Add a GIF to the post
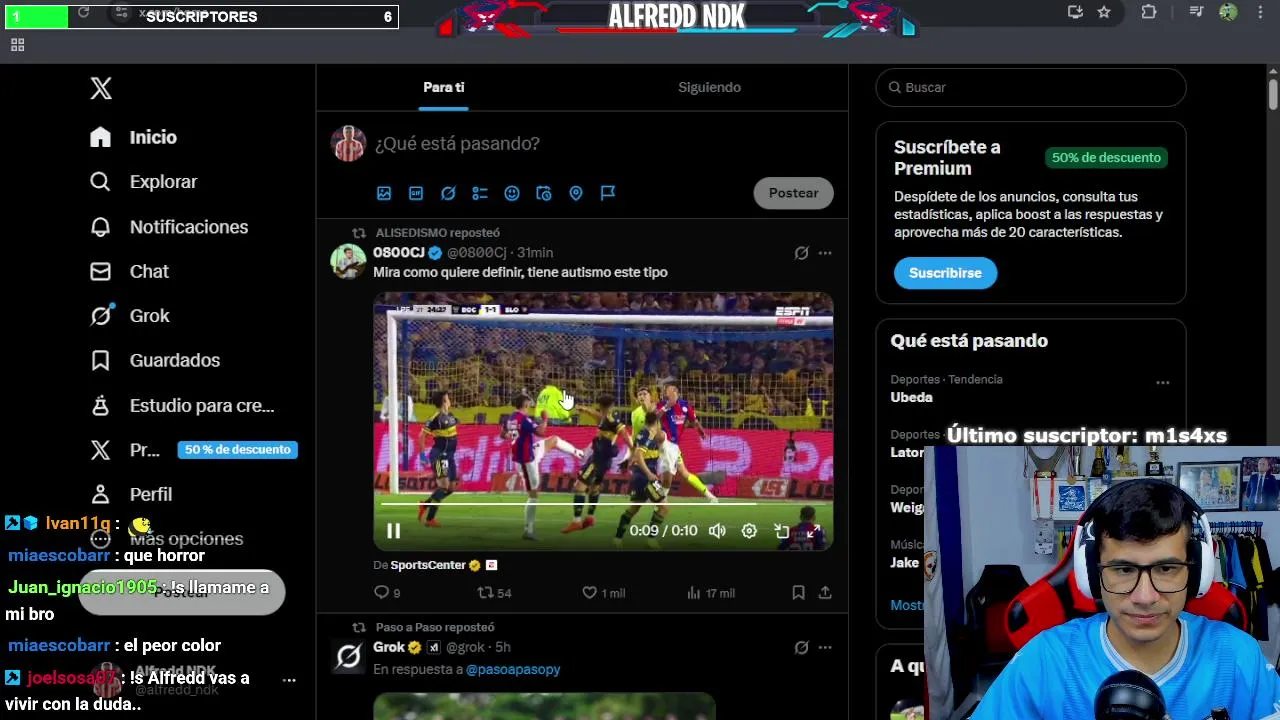 pos(416,193)
